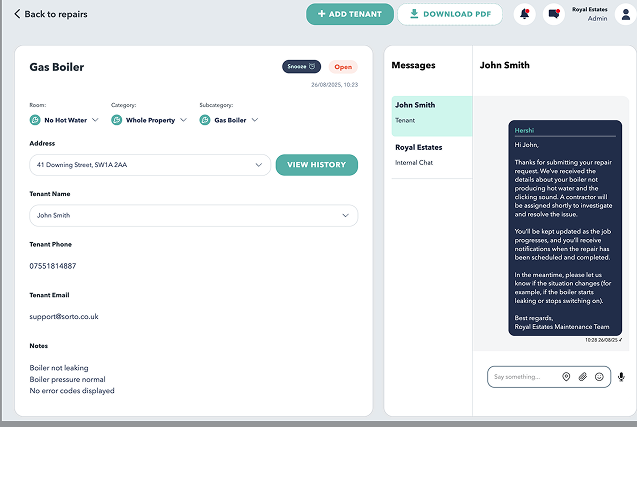This screenshot has height=489, width=637.
Task: Toggle the Open status badge
Action: [x=343, y=67]
